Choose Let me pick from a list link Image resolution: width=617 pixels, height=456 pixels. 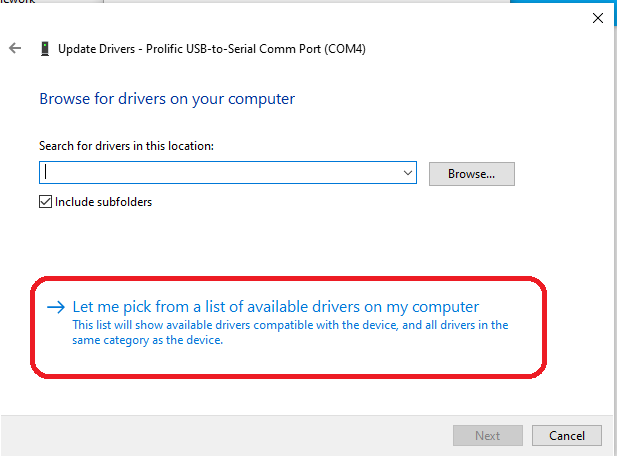[276, 307]
